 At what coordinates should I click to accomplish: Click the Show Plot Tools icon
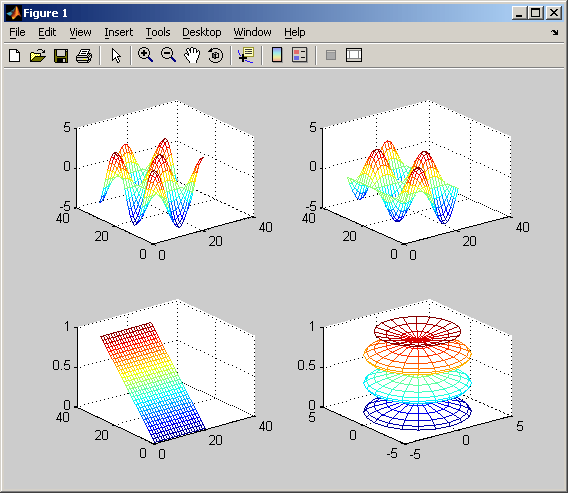[x=354, y=55]
